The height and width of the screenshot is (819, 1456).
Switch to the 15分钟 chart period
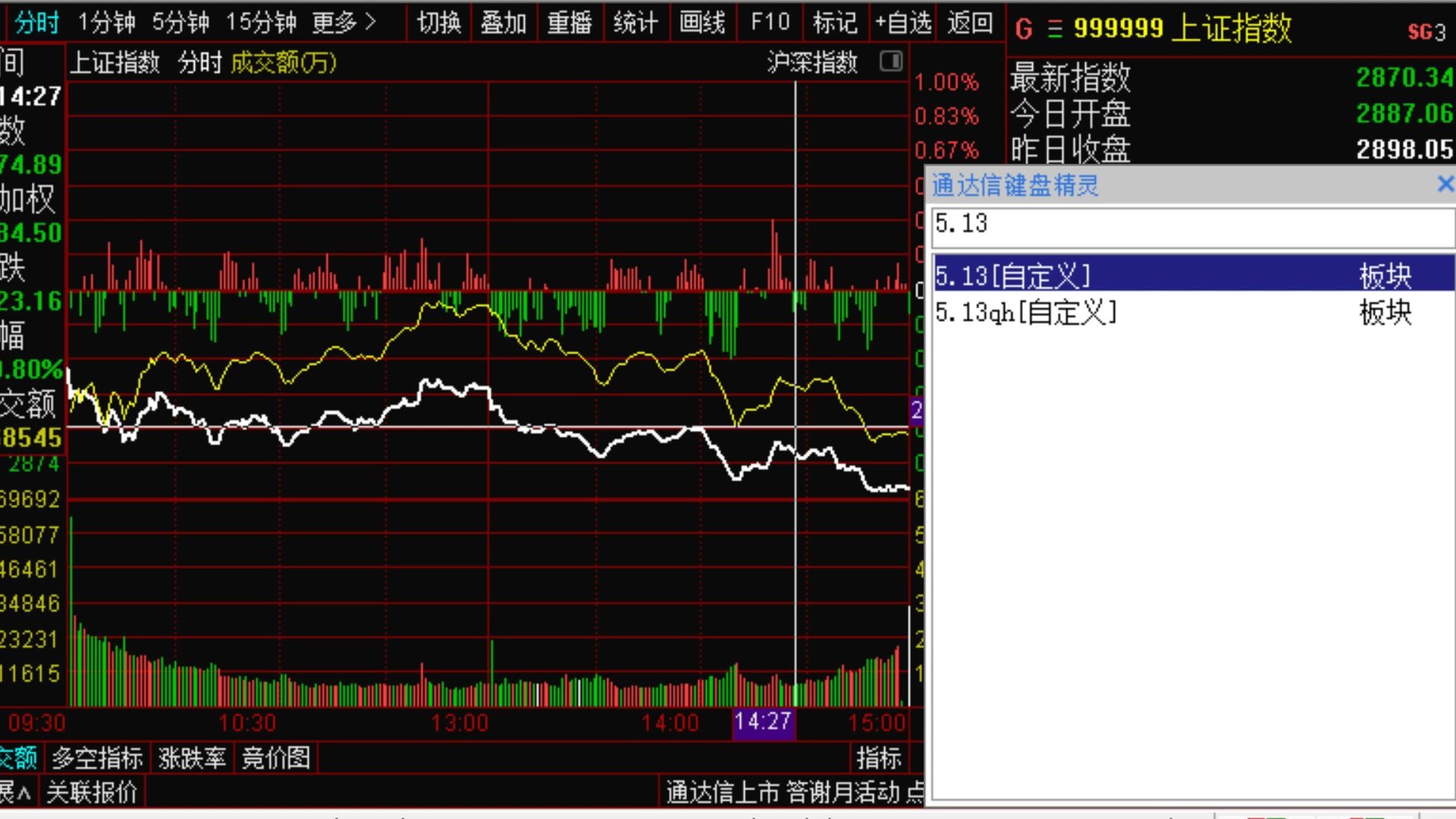coord(261,23)
